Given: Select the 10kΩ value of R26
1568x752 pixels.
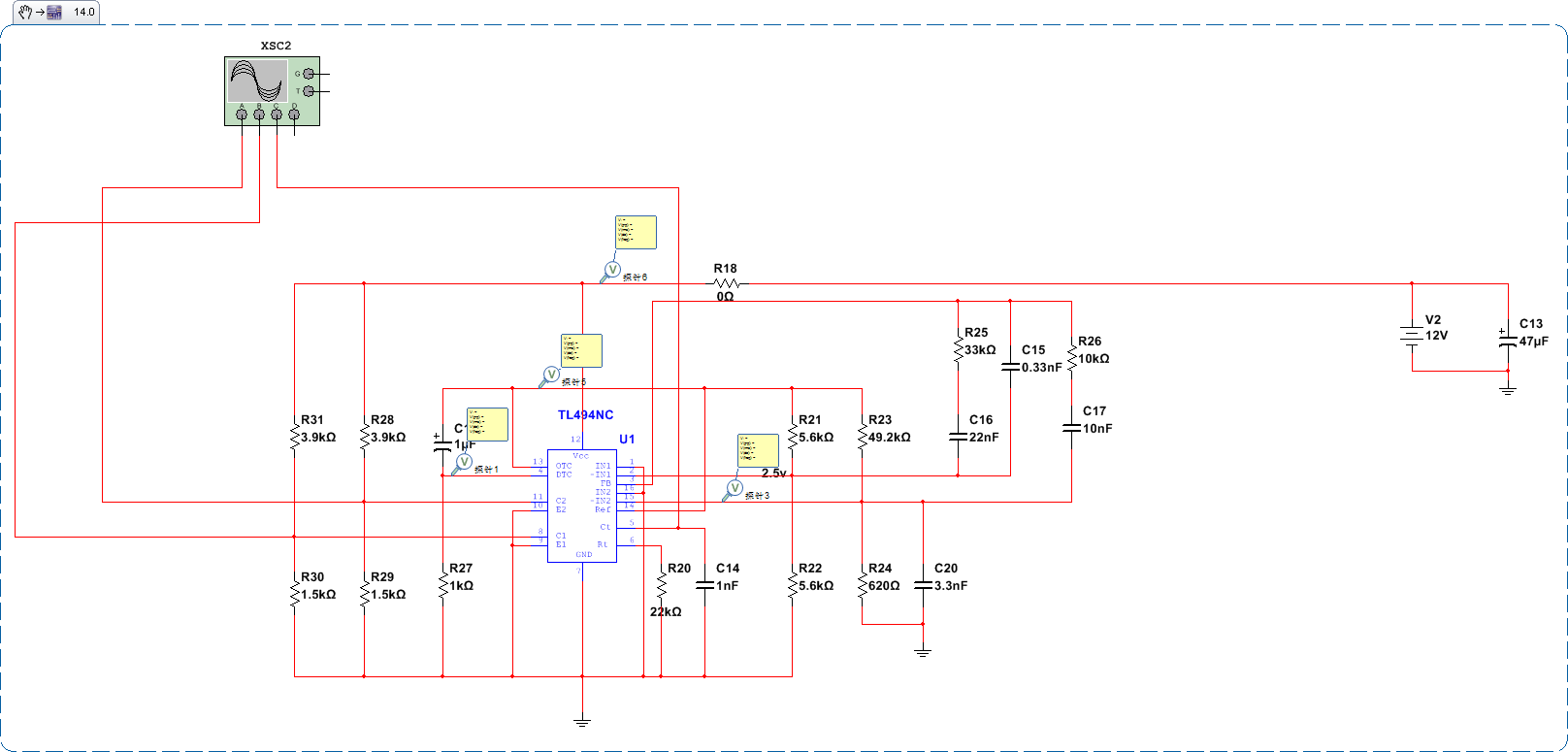Looking at the screenshot, I should coord(1094,359).
